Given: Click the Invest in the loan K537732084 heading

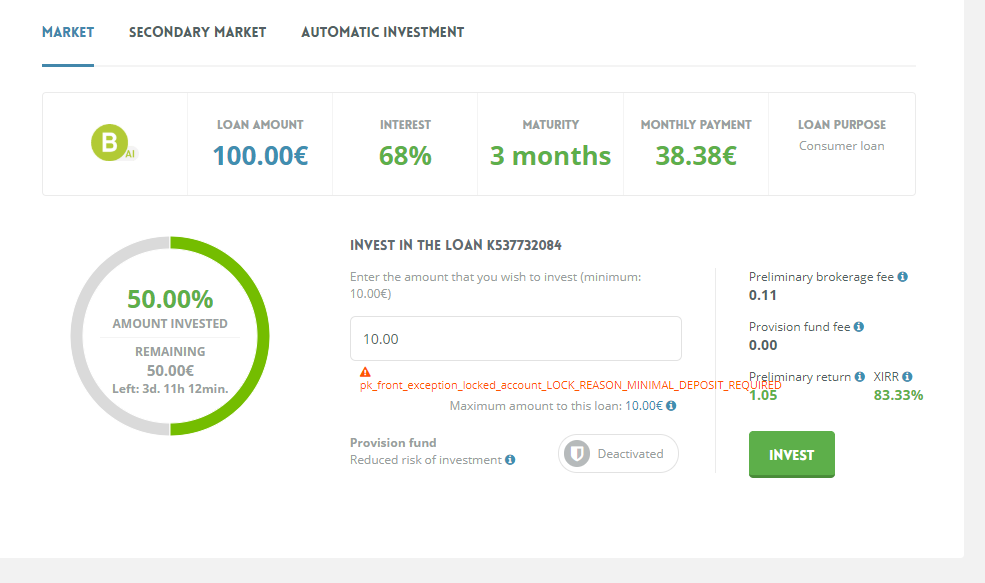Looking at the screenshot, I should coord(455,245).
